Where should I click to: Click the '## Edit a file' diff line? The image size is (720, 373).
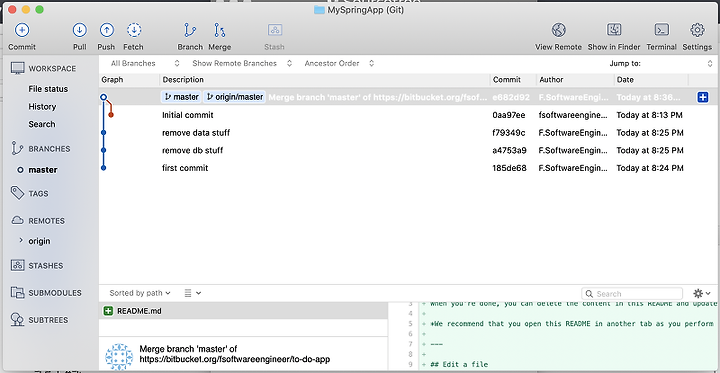coord(459,365)
